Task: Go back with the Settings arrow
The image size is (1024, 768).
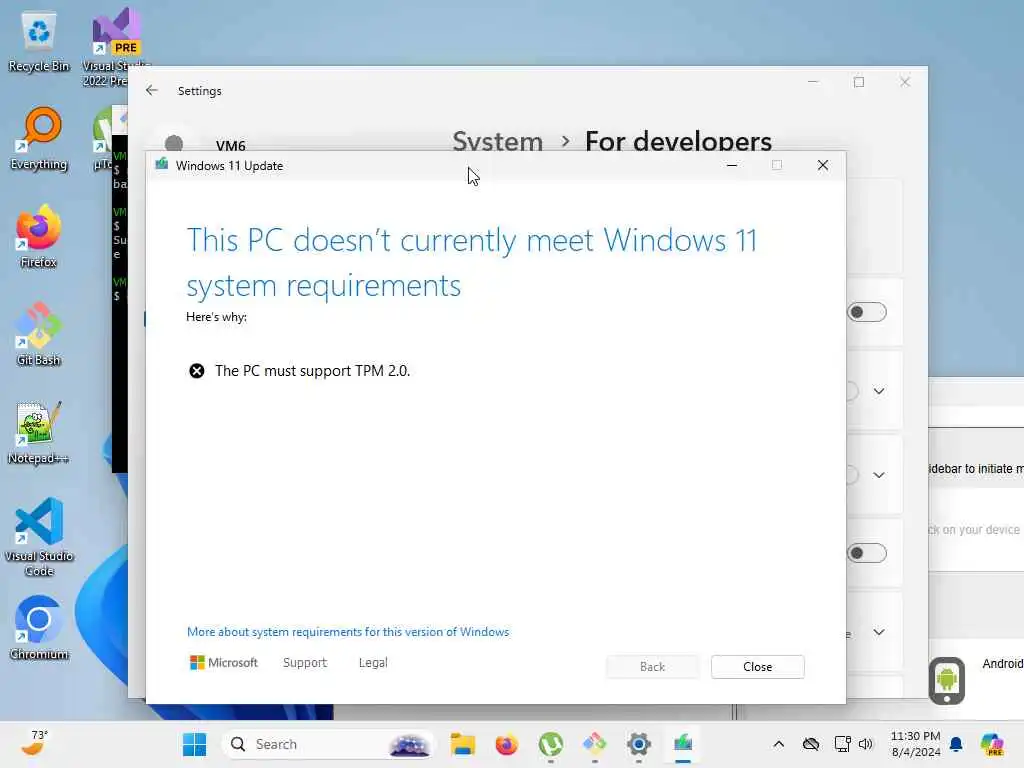Action: pyautogui.click(x=152, y=90)
